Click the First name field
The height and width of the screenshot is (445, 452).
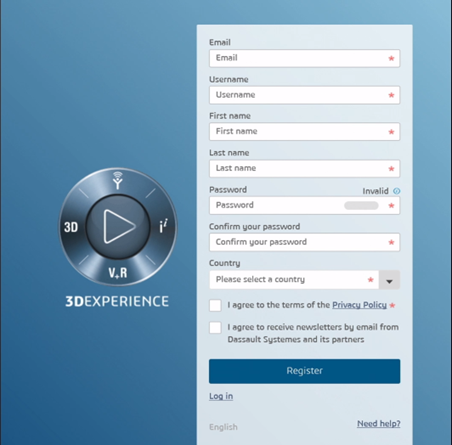click(304, 132)
